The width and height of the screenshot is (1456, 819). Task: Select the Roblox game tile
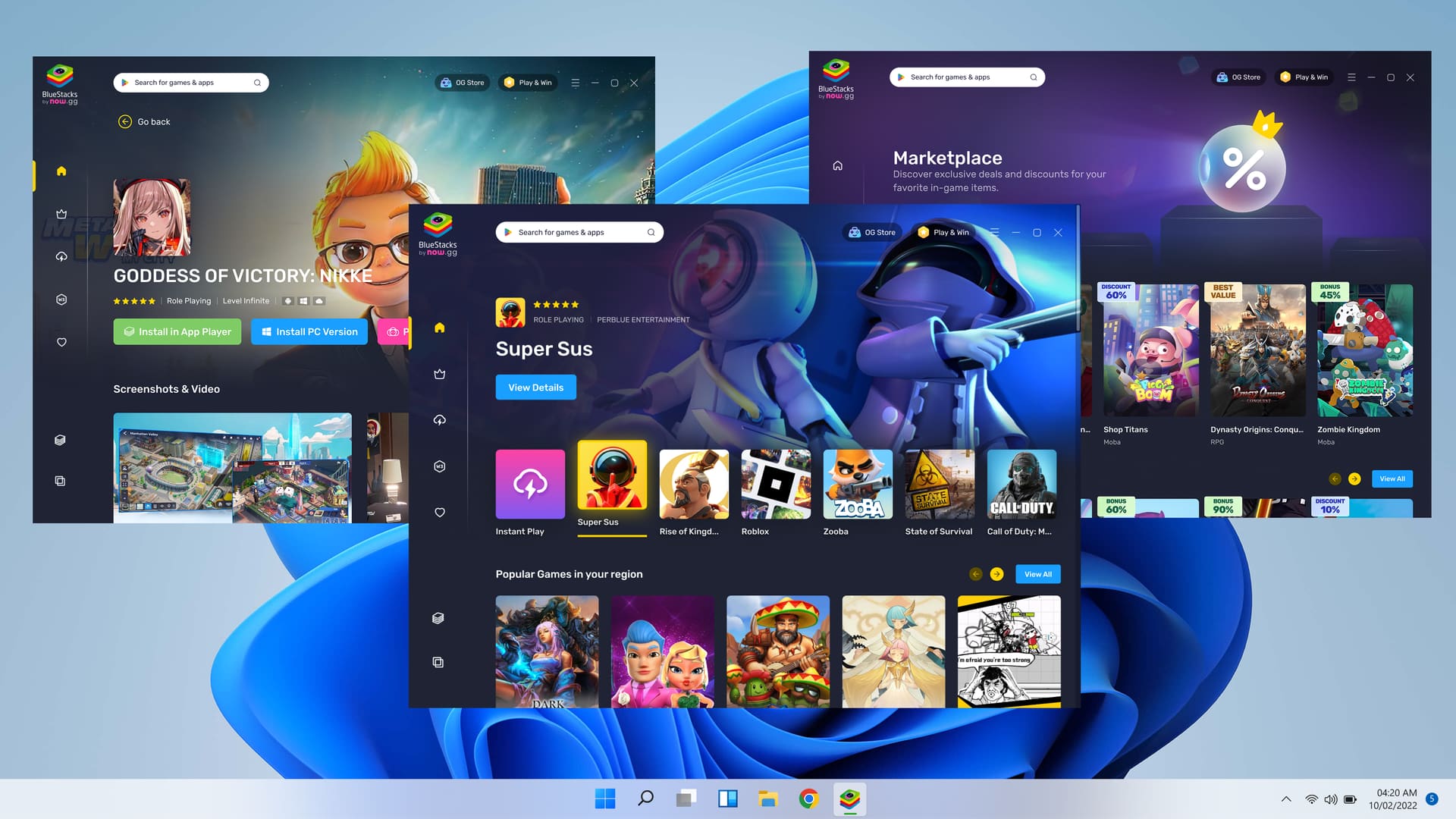[776, 493]
